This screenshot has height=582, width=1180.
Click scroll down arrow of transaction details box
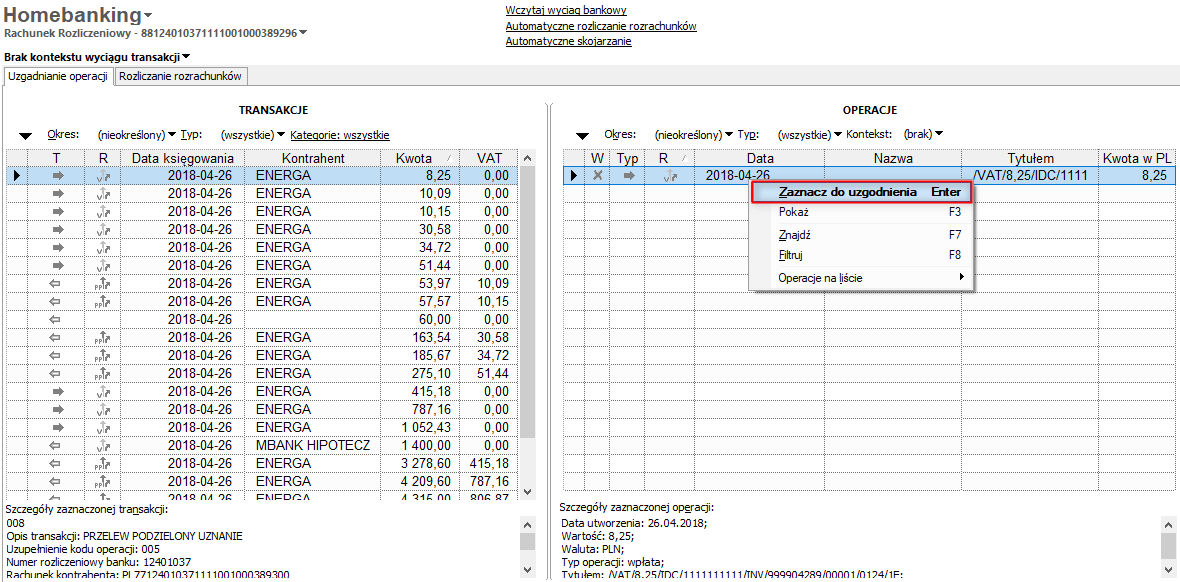[x=528, y=569]
